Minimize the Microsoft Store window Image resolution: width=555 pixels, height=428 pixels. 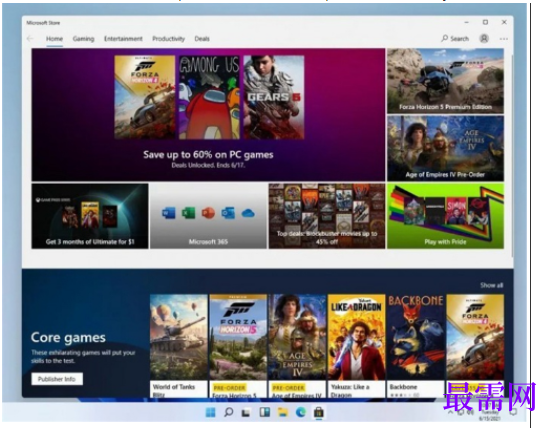(x=467, y=22)
